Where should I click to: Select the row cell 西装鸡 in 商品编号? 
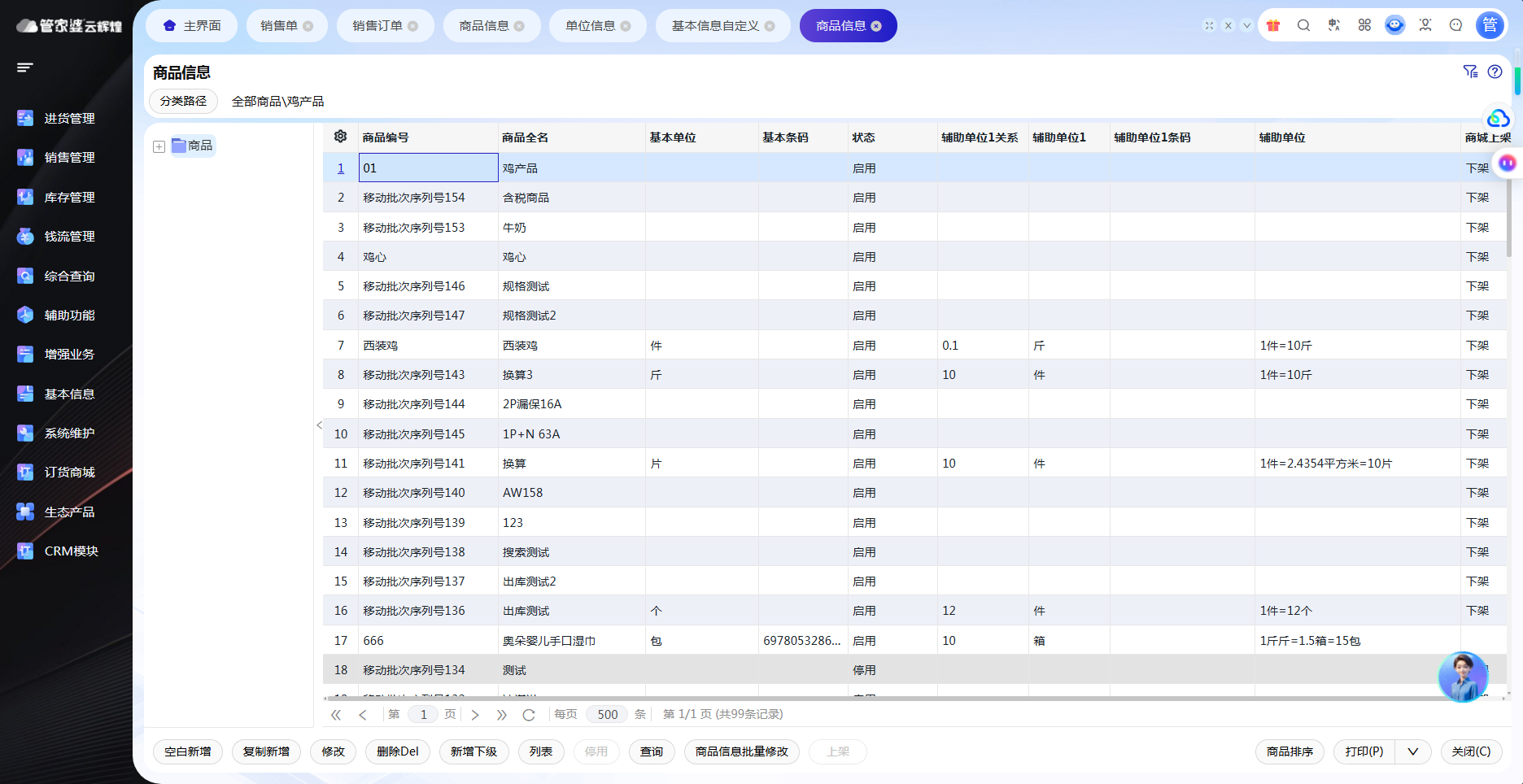click(428, 345)
